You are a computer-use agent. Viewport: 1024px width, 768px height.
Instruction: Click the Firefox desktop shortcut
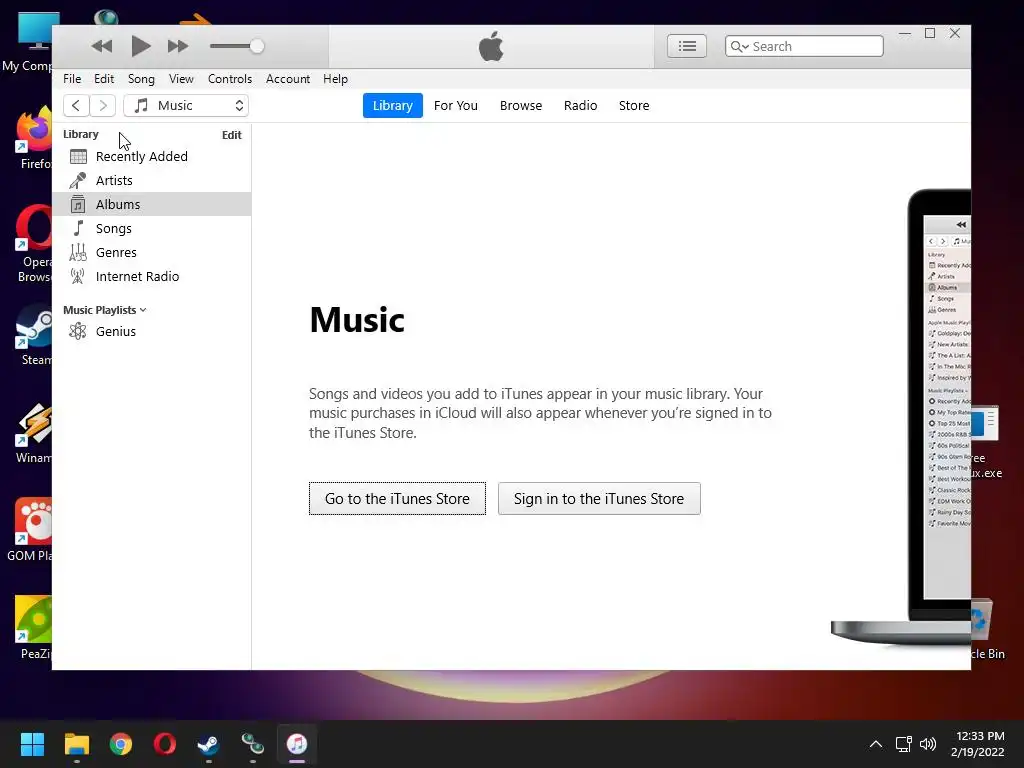[34, 138]
